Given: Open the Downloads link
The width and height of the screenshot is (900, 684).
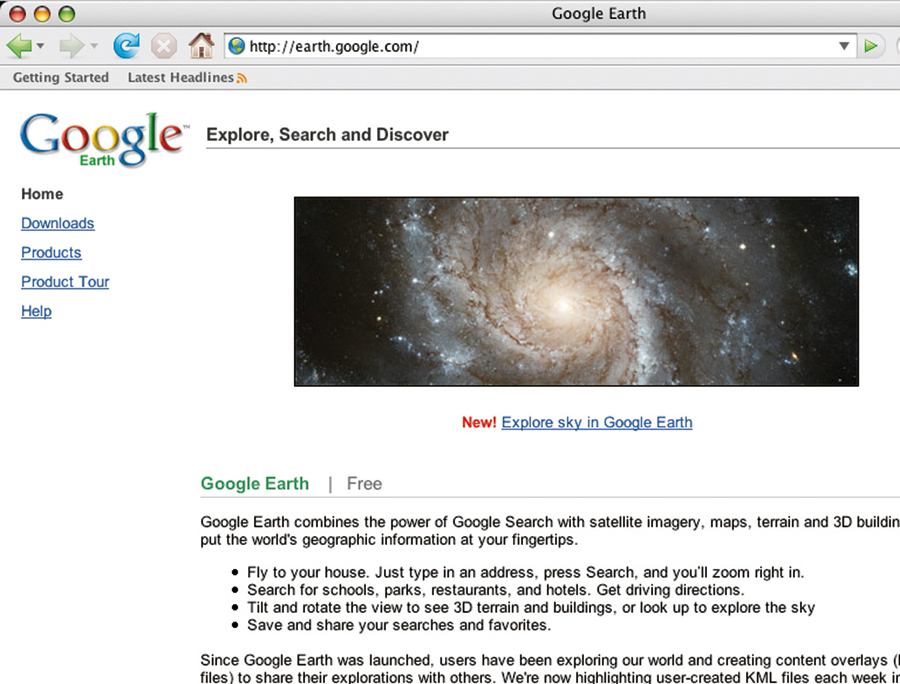Looking at the screenshot, I should pos(57,223).
